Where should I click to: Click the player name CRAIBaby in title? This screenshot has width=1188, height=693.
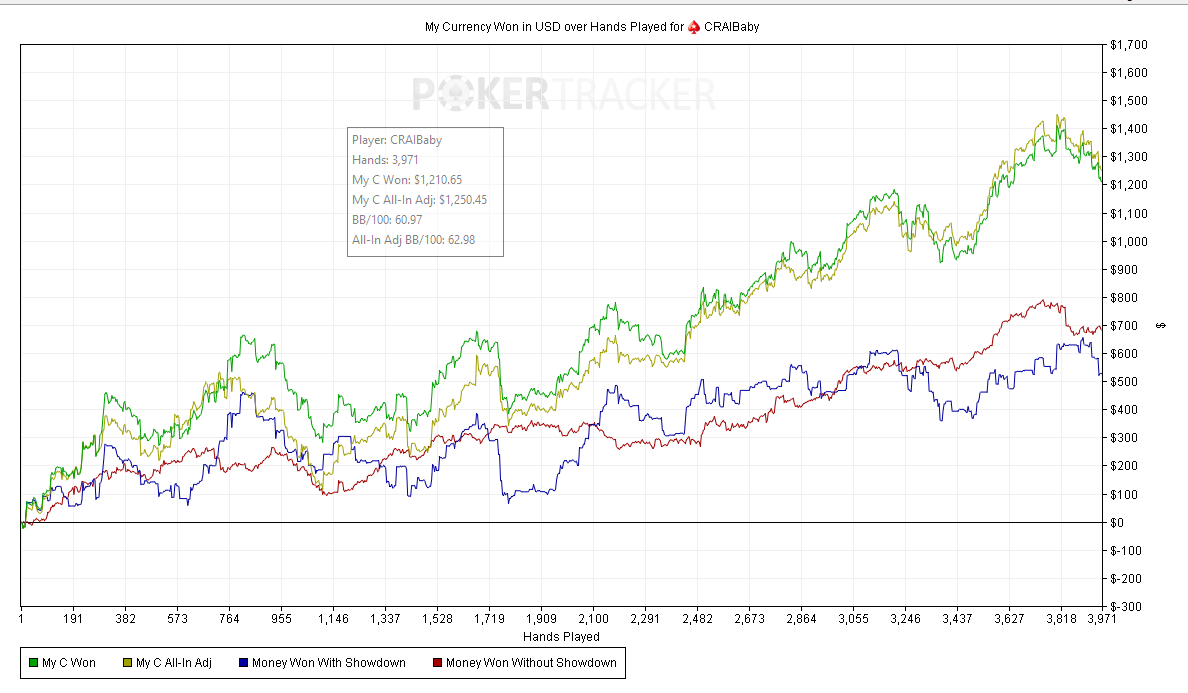[731, 27]
